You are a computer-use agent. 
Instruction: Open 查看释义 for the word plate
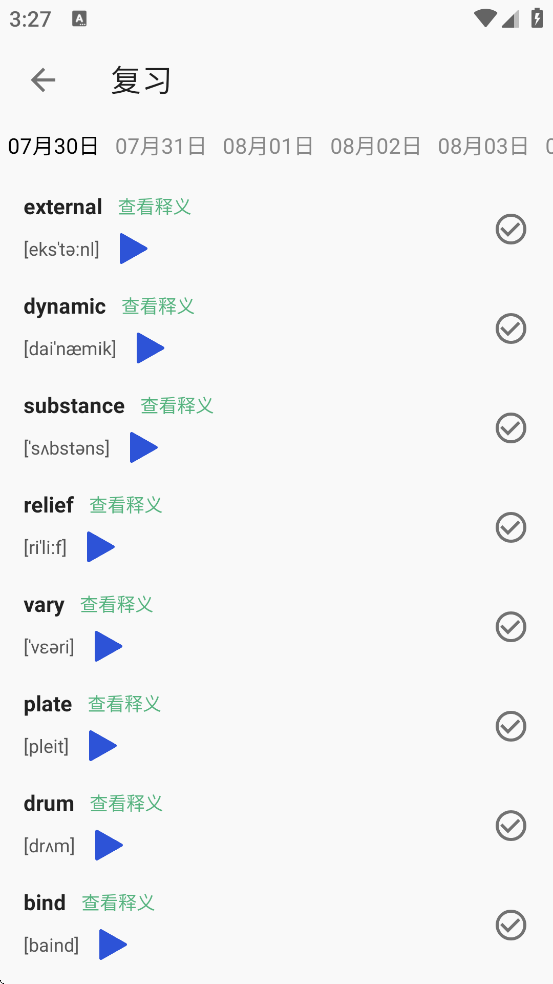124,703
